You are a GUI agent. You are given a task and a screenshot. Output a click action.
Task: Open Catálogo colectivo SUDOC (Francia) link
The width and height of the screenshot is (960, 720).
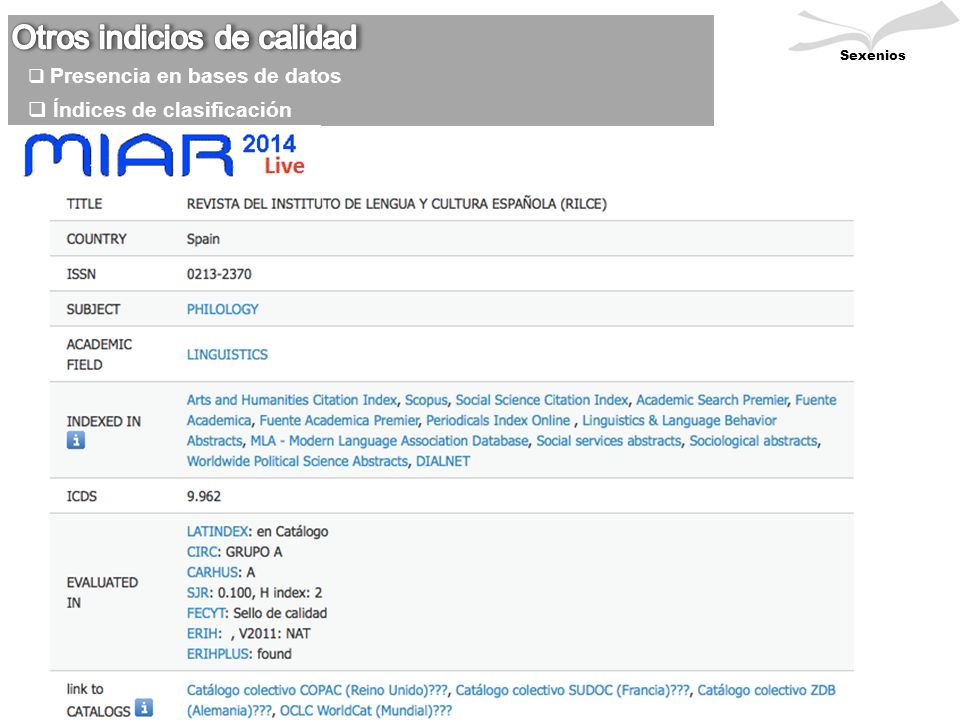572,690
